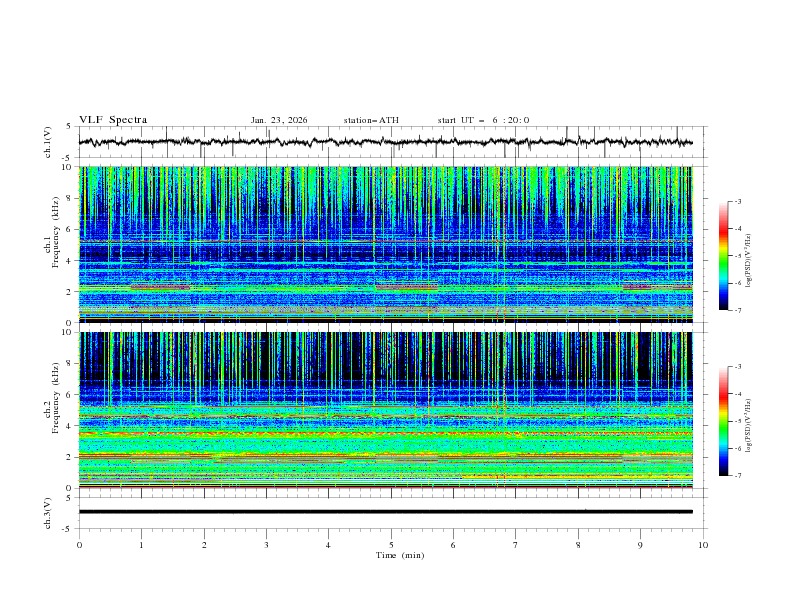Click the "-3" tick on upper colorbar

[x=737, y=201]
